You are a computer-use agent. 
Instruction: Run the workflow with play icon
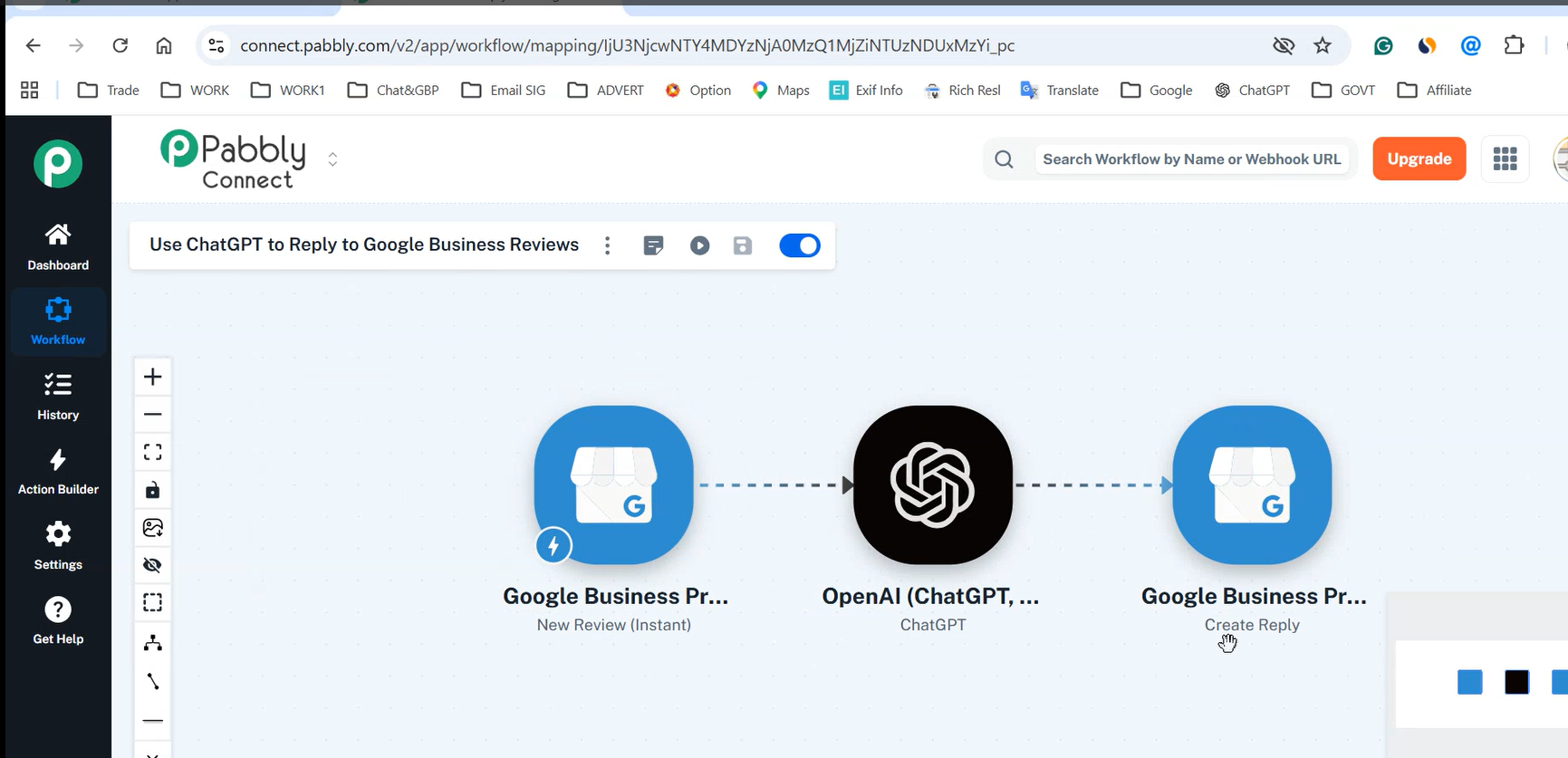pyautogui.click(x=699, y=245)
